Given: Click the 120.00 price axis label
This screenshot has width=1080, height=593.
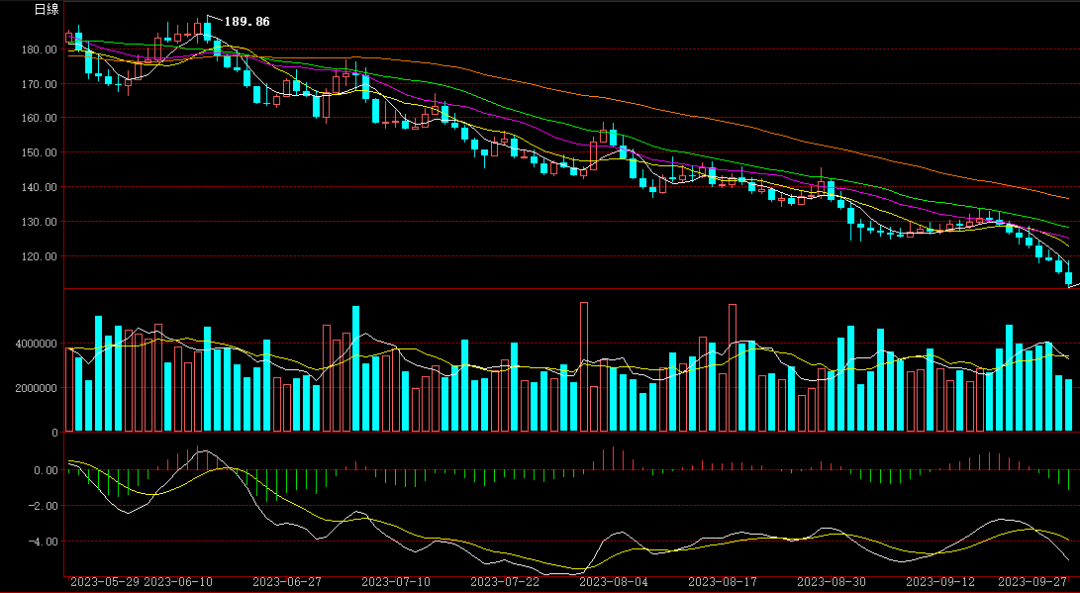Looking at the screenshot, I should [38, 257].
